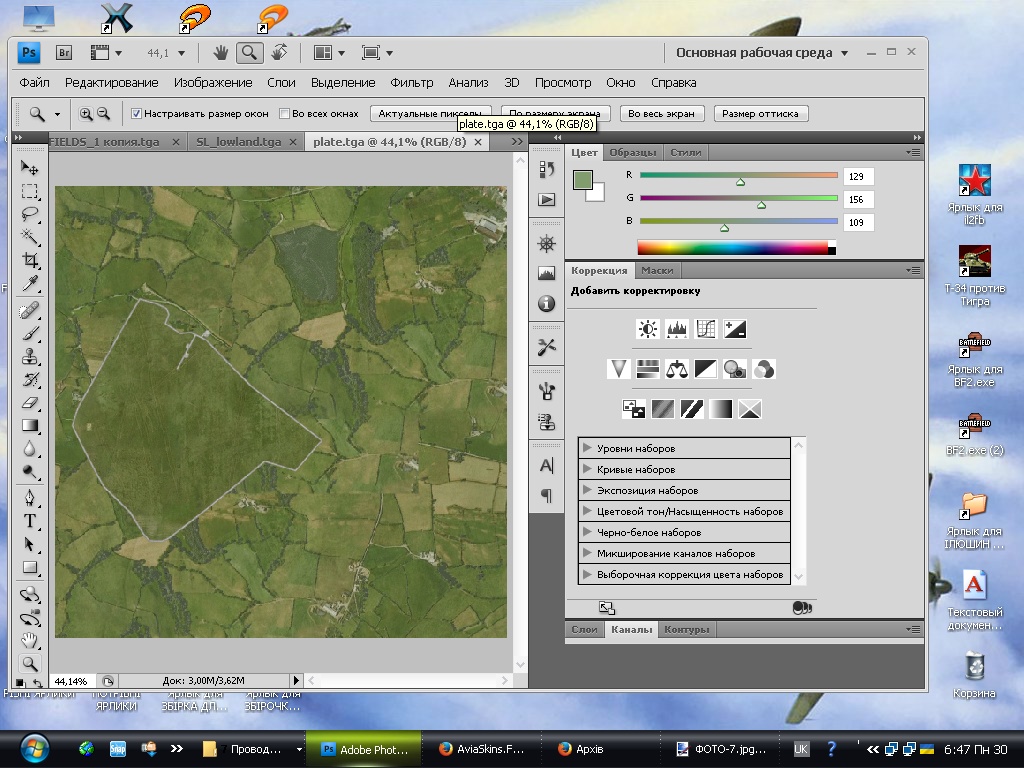Open the 'Фильтр' menu
This screenshot has width=1024, height=768.
[x=412, y=83]
